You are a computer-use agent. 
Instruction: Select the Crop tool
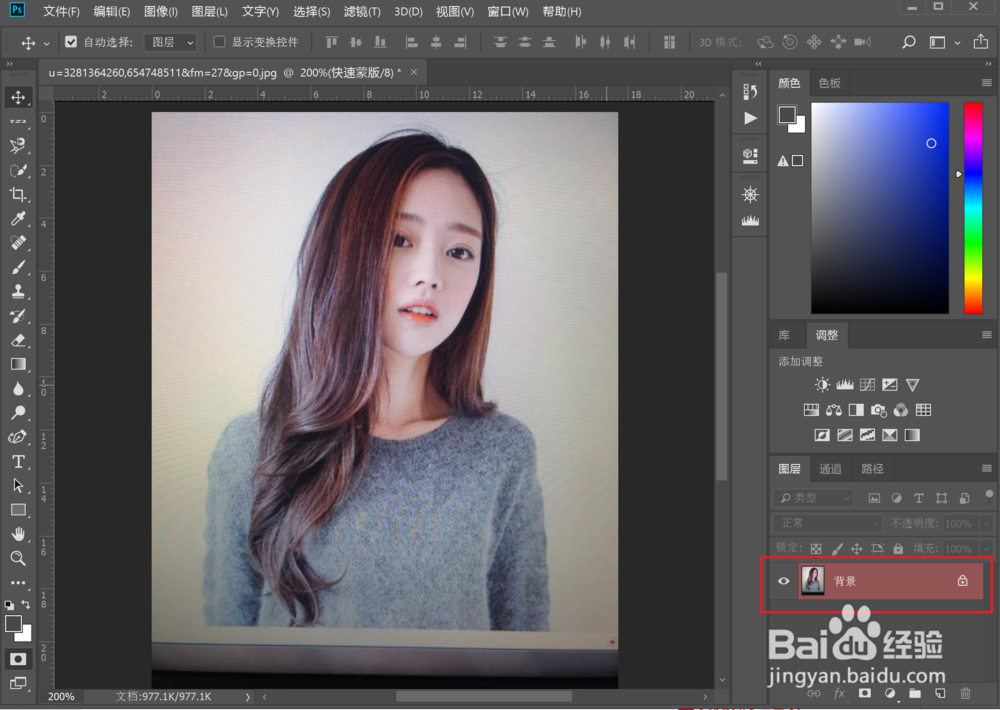(18, 194)
